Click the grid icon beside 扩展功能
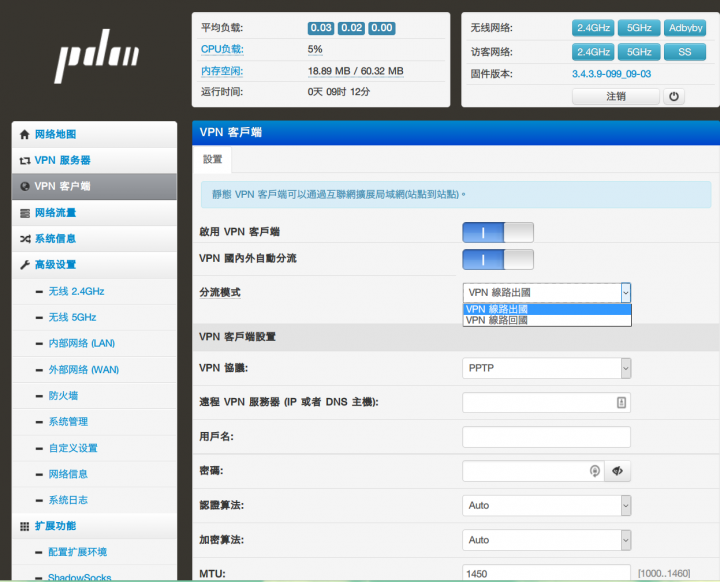720x582 pixels. pyautogui.click(x=24, y=526)
